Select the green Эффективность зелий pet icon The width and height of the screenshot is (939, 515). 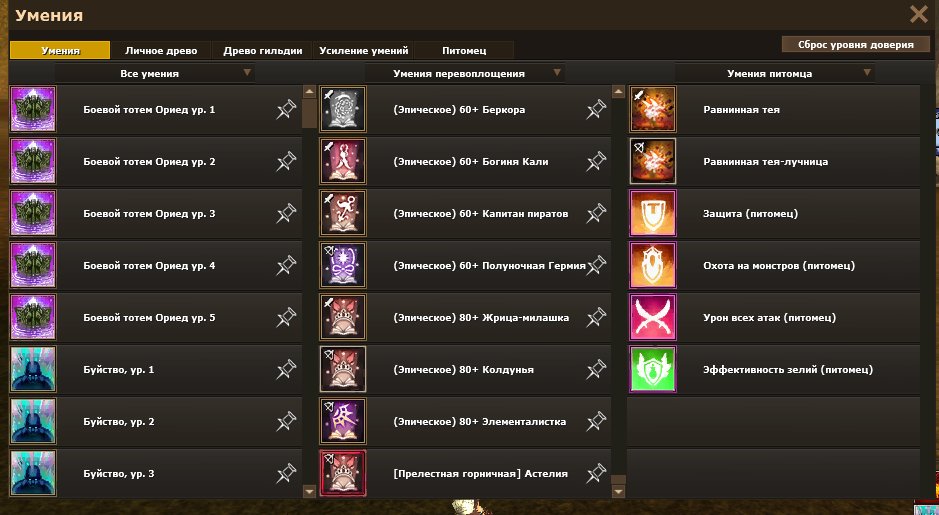tap(653, 369)
